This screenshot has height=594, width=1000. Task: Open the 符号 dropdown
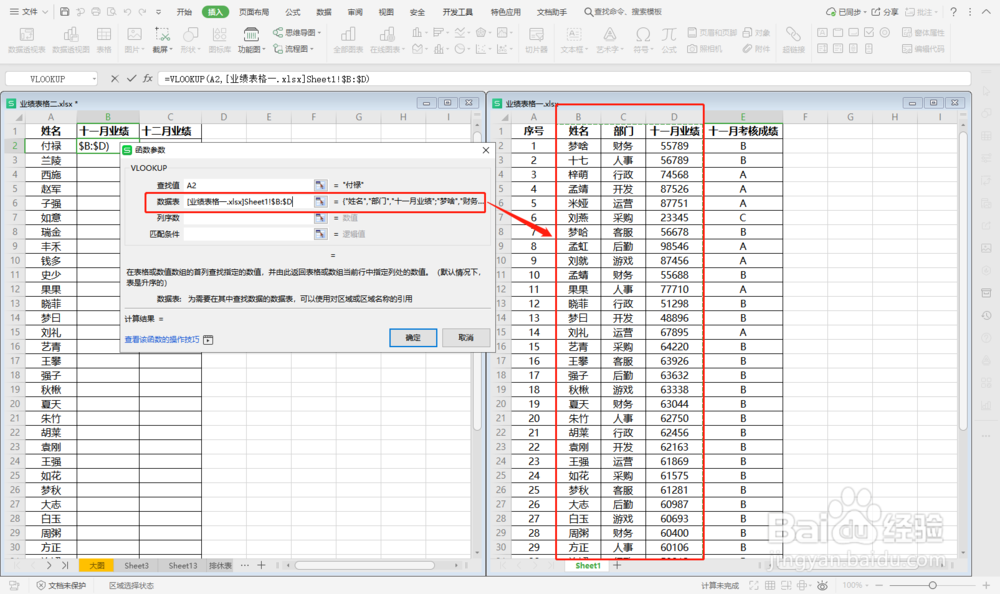point(651,49)
